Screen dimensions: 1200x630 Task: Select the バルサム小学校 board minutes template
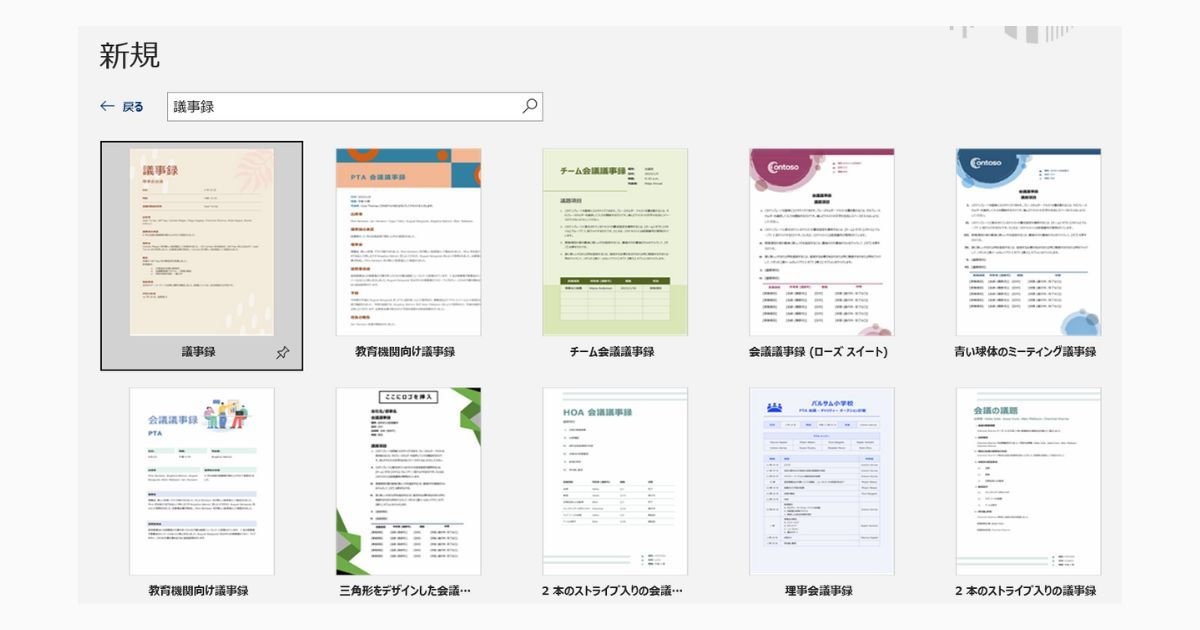coord(821,481)
